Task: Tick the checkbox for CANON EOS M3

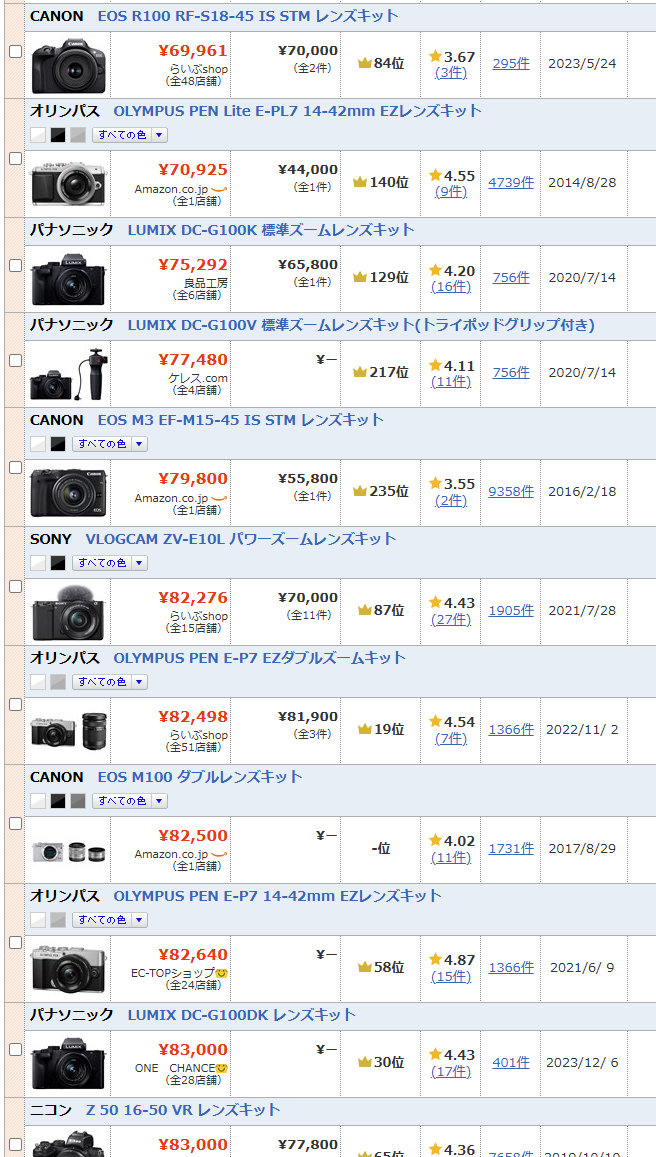Action: point(15,467)
